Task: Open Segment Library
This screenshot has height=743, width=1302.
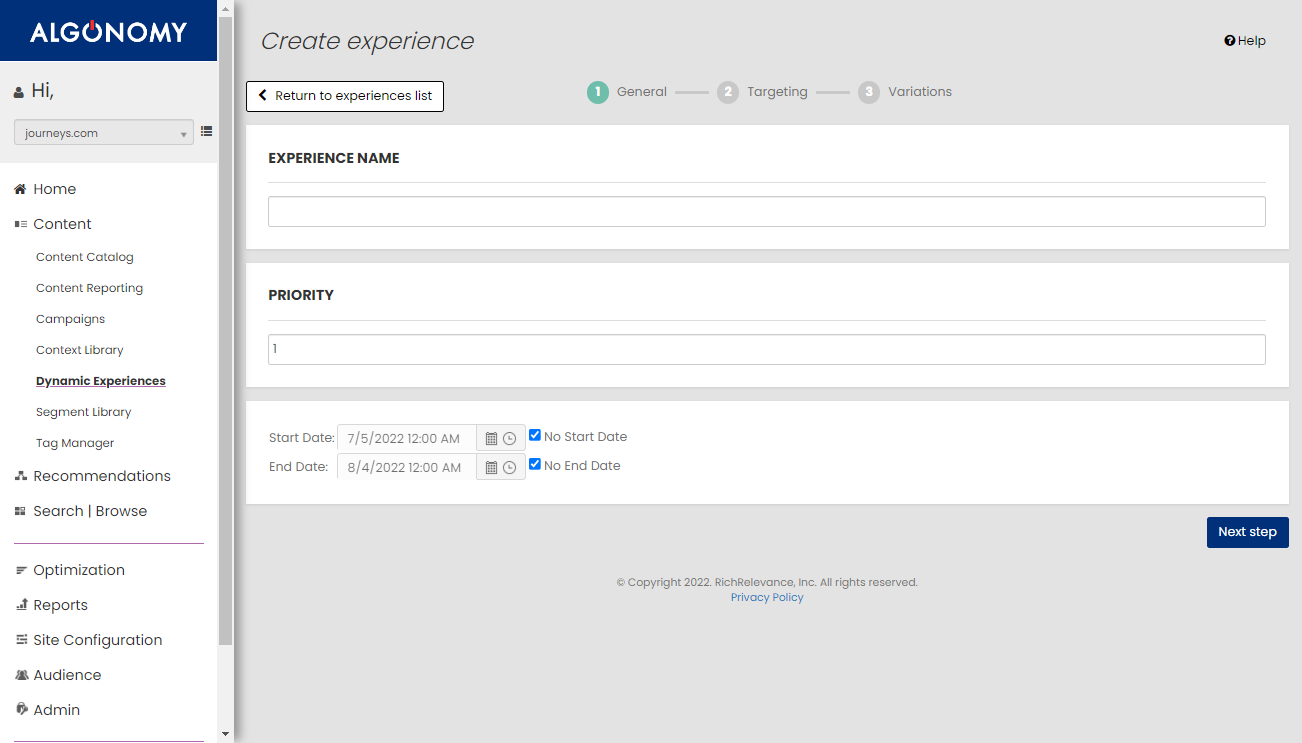Action: (84, 412)
